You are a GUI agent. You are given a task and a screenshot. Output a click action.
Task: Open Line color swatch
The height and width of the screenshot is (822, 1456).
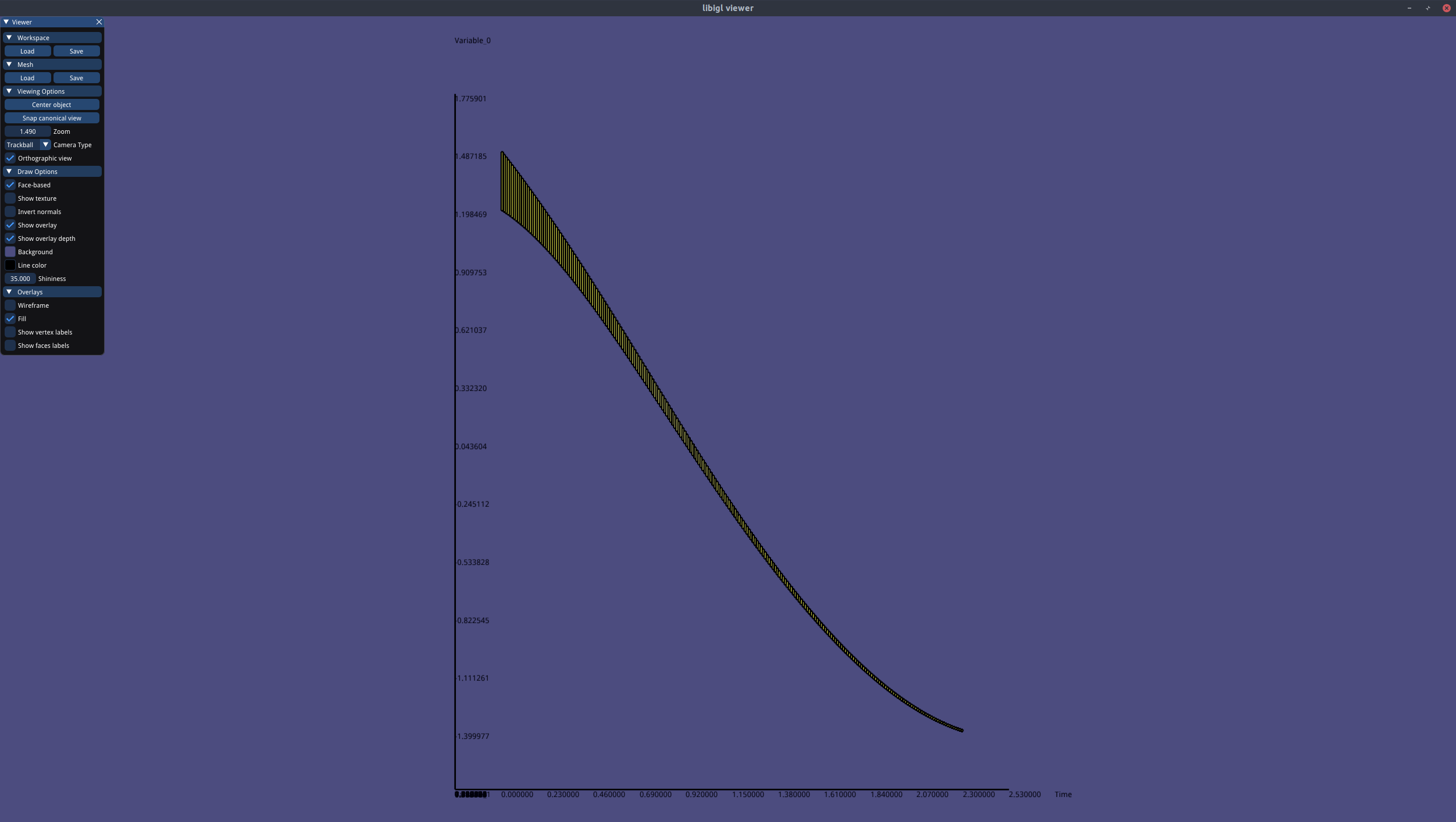click(x=10, y=265)
